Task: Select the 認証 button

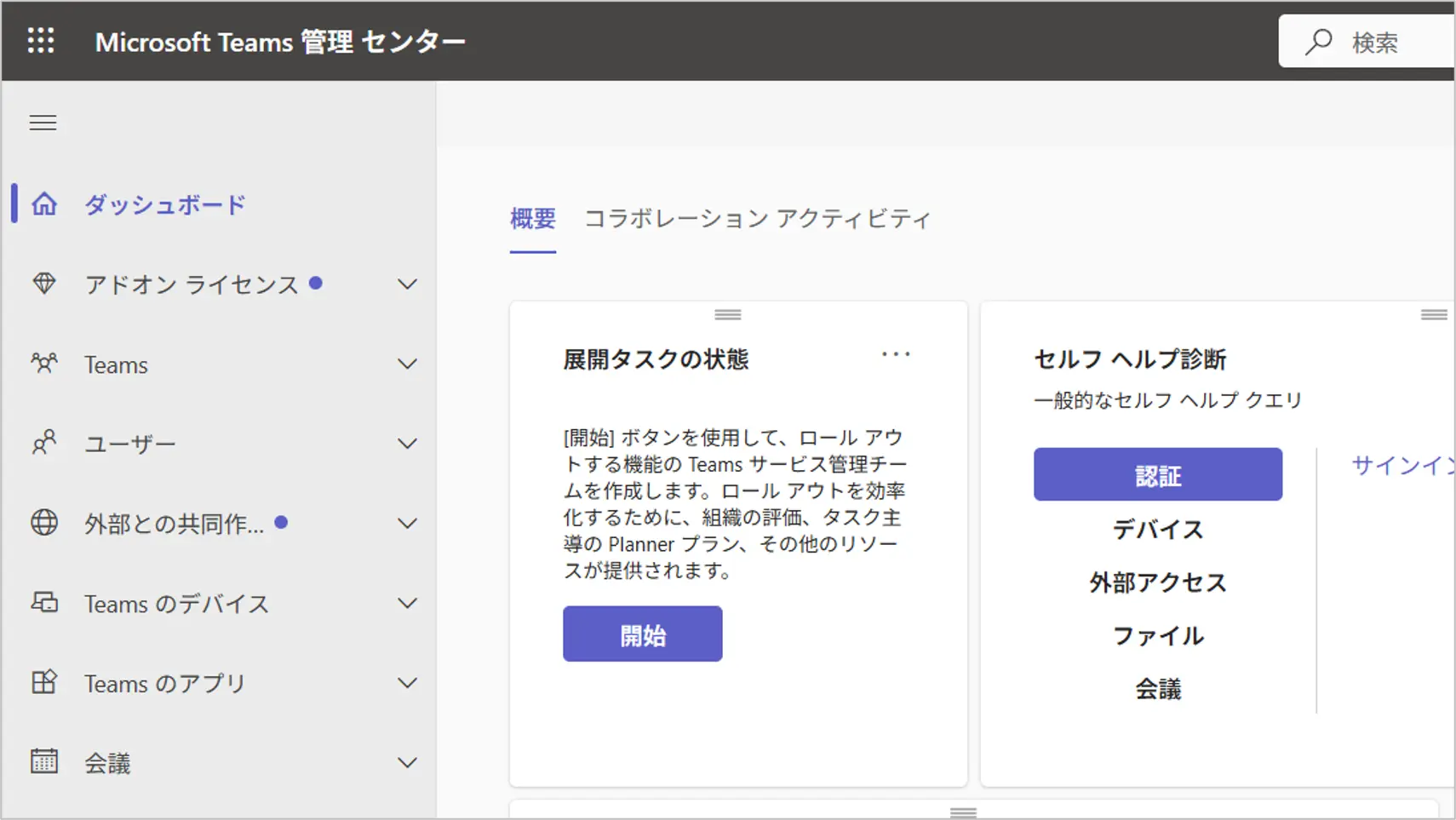Action: pyautogui.click(x=1158, y=474)
